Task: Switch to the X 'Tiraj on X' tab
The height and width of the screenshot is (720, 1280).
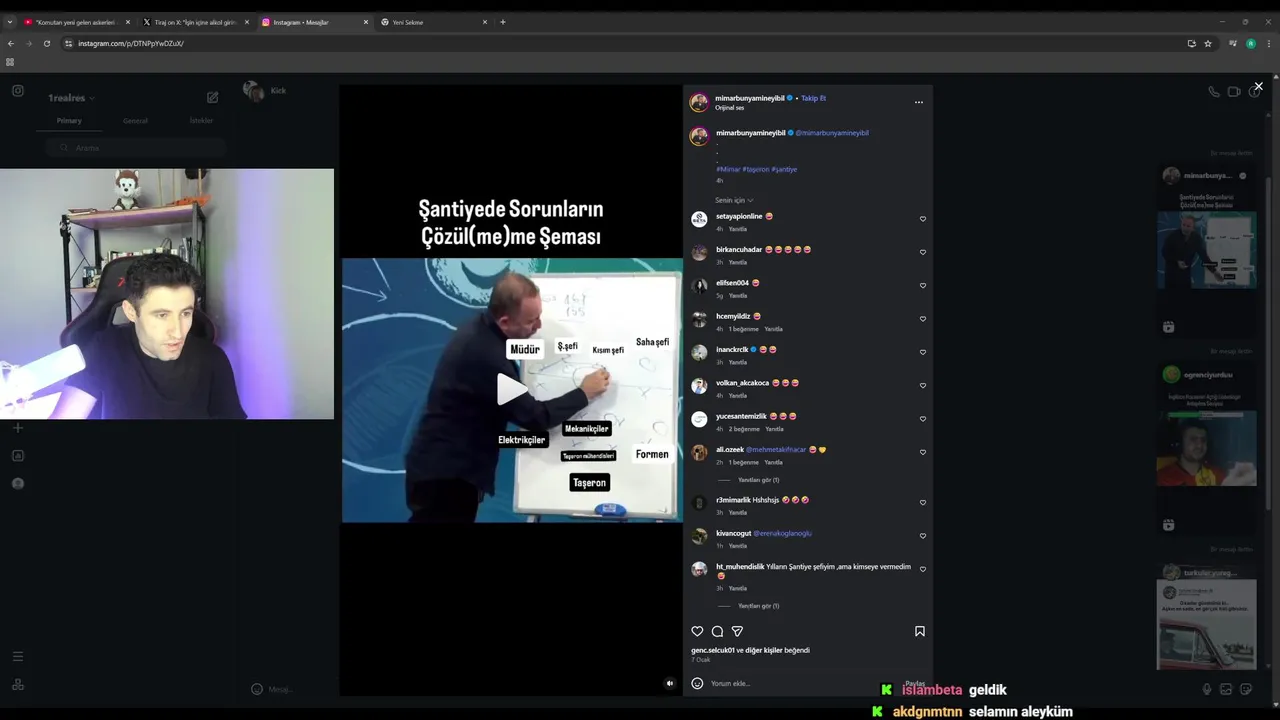Action: click(195, 22)
